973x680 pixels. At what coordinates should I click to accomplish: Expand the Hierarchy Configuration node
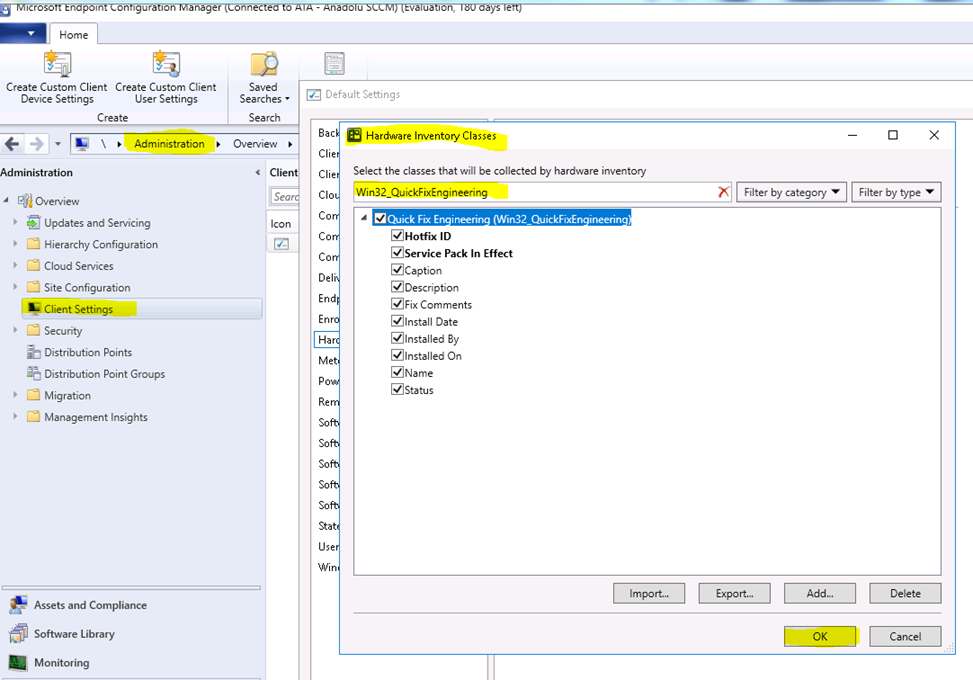(16, 244)
